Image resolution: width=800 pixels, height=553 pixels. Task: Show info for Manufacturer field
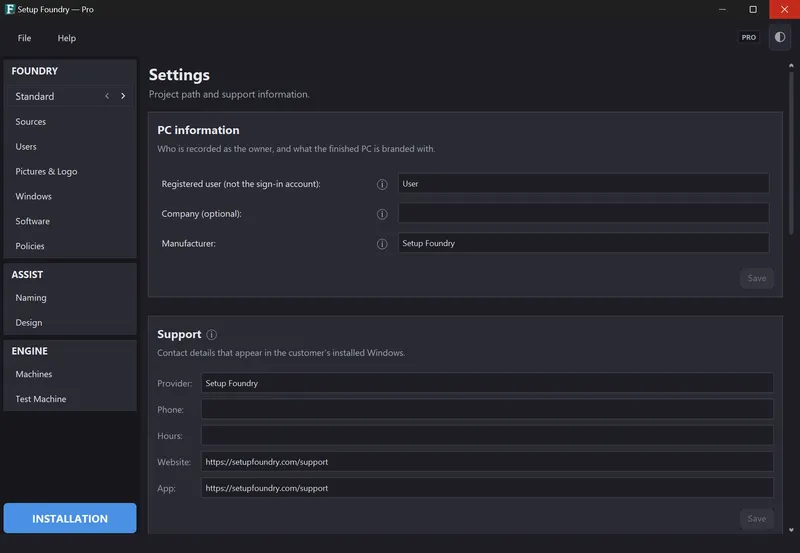(x=382, y=244)
